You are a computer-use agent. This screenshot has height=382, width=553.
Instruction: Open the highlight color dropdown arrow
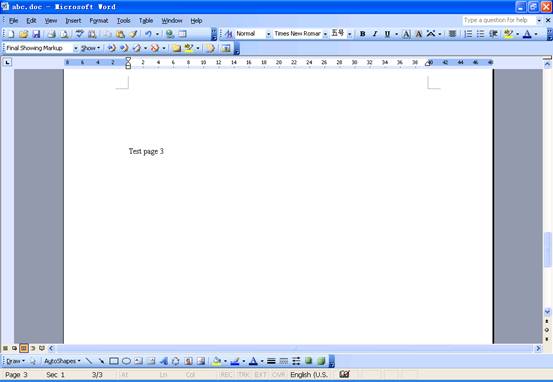pos(517,34)
